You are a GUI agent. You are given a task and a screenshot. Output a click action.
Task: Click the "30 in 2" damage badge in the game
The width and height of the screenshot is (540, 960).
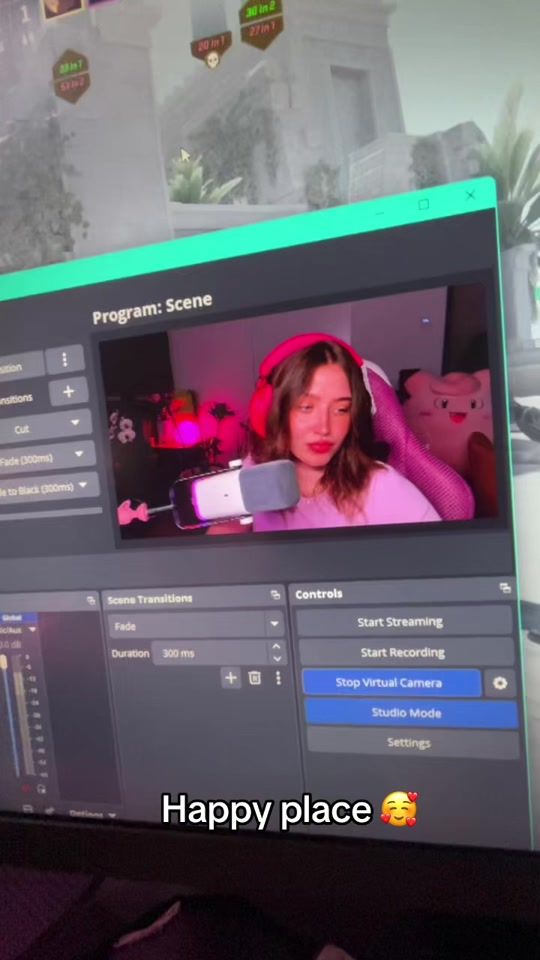pos(260,10)
